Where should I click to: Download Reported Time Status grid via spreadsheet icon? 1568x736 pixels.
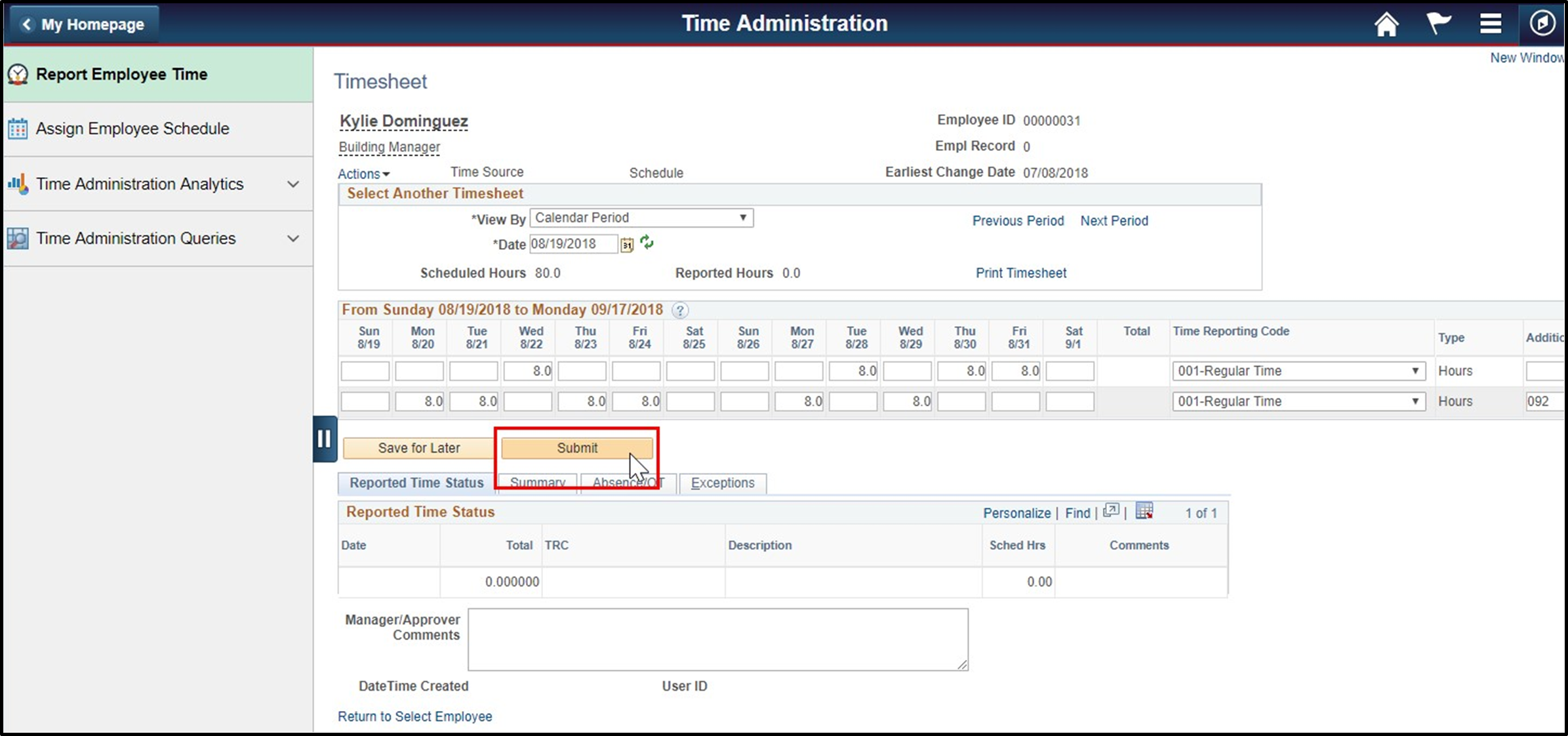tap(1144, 511)
